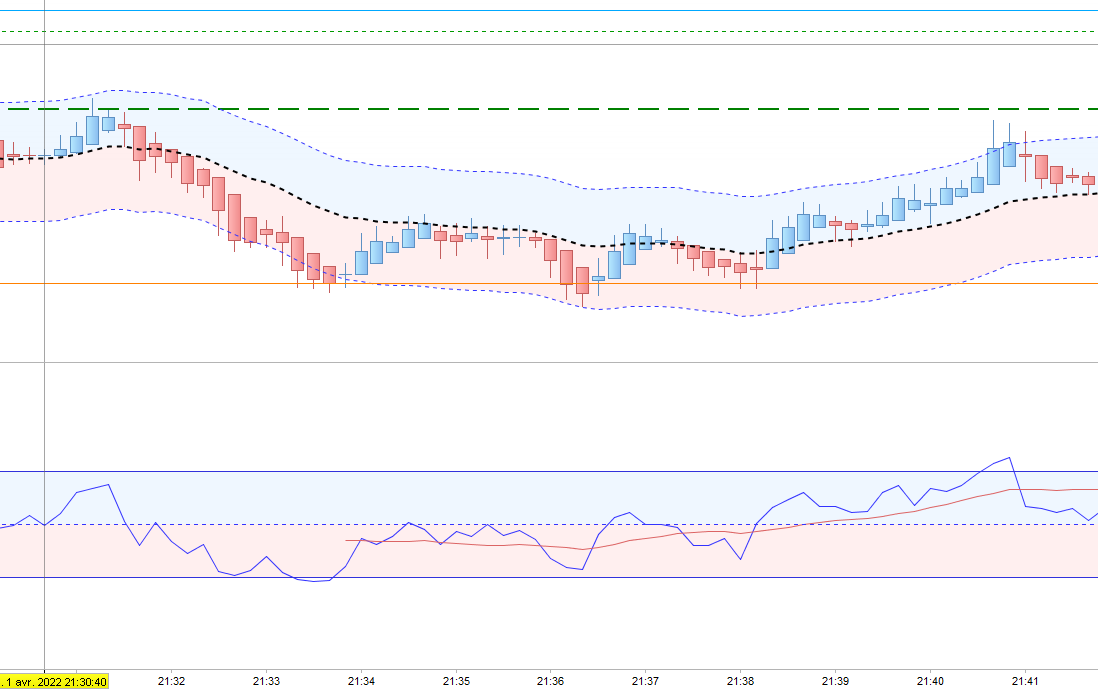This screenshot has height=689, width=1098.
Task: Click the 21:40 time axis label
Action: [x=930, y=681]
